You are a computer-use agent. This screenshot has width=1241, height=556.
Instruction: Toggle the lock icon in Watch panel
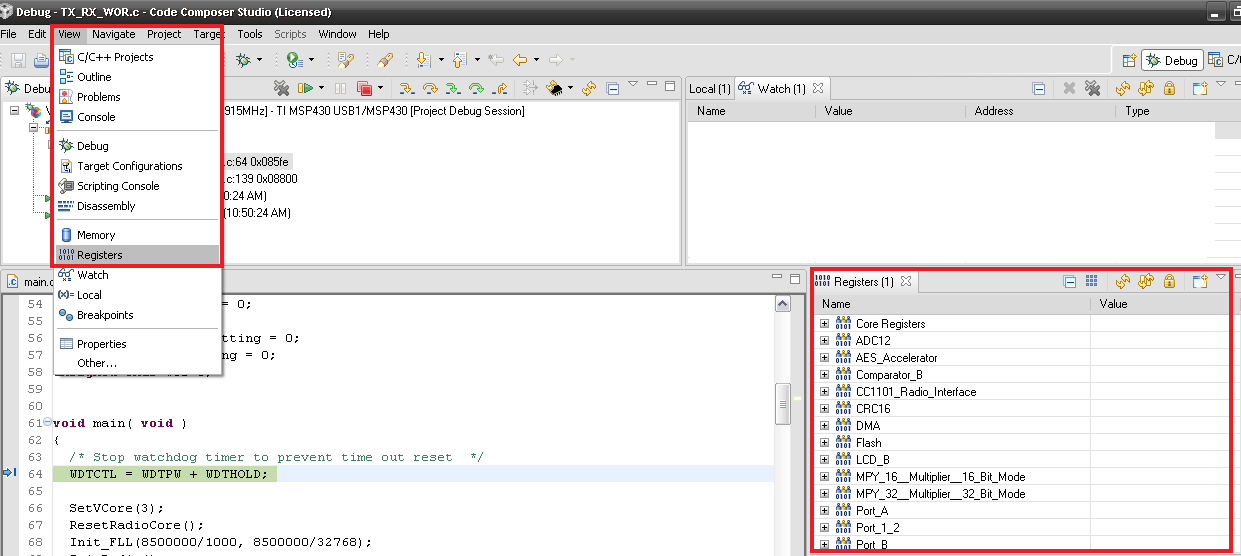tap(1168, 89)
